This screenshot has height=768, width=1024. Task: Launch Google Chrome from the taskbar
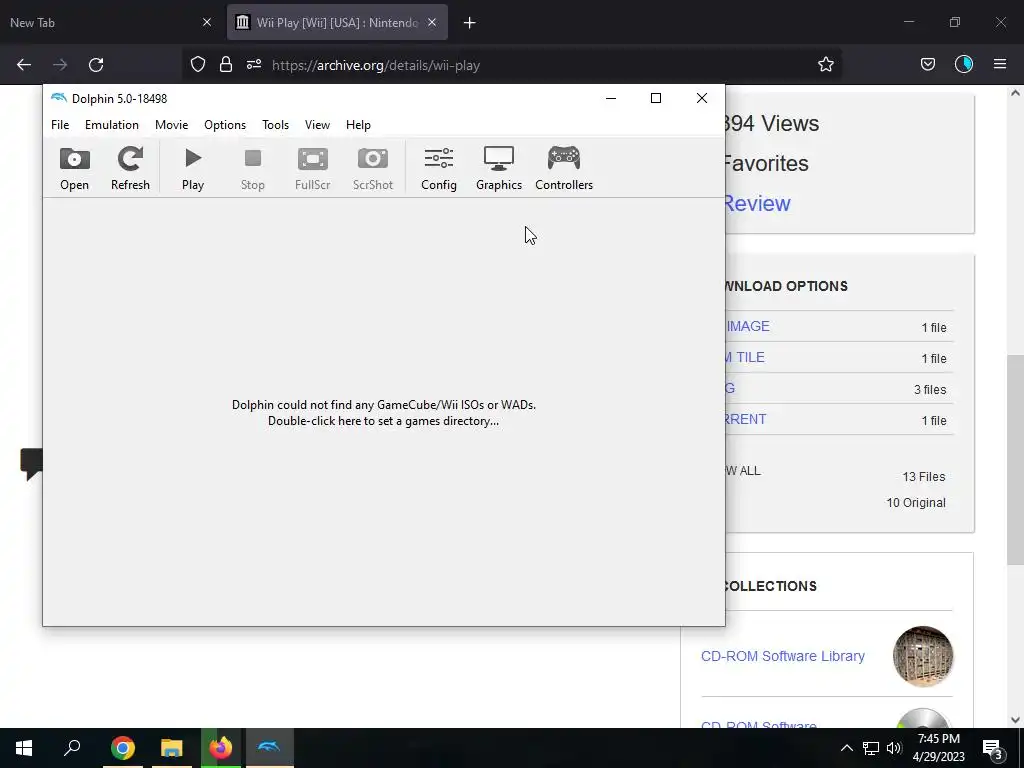[x=122, y=748]
